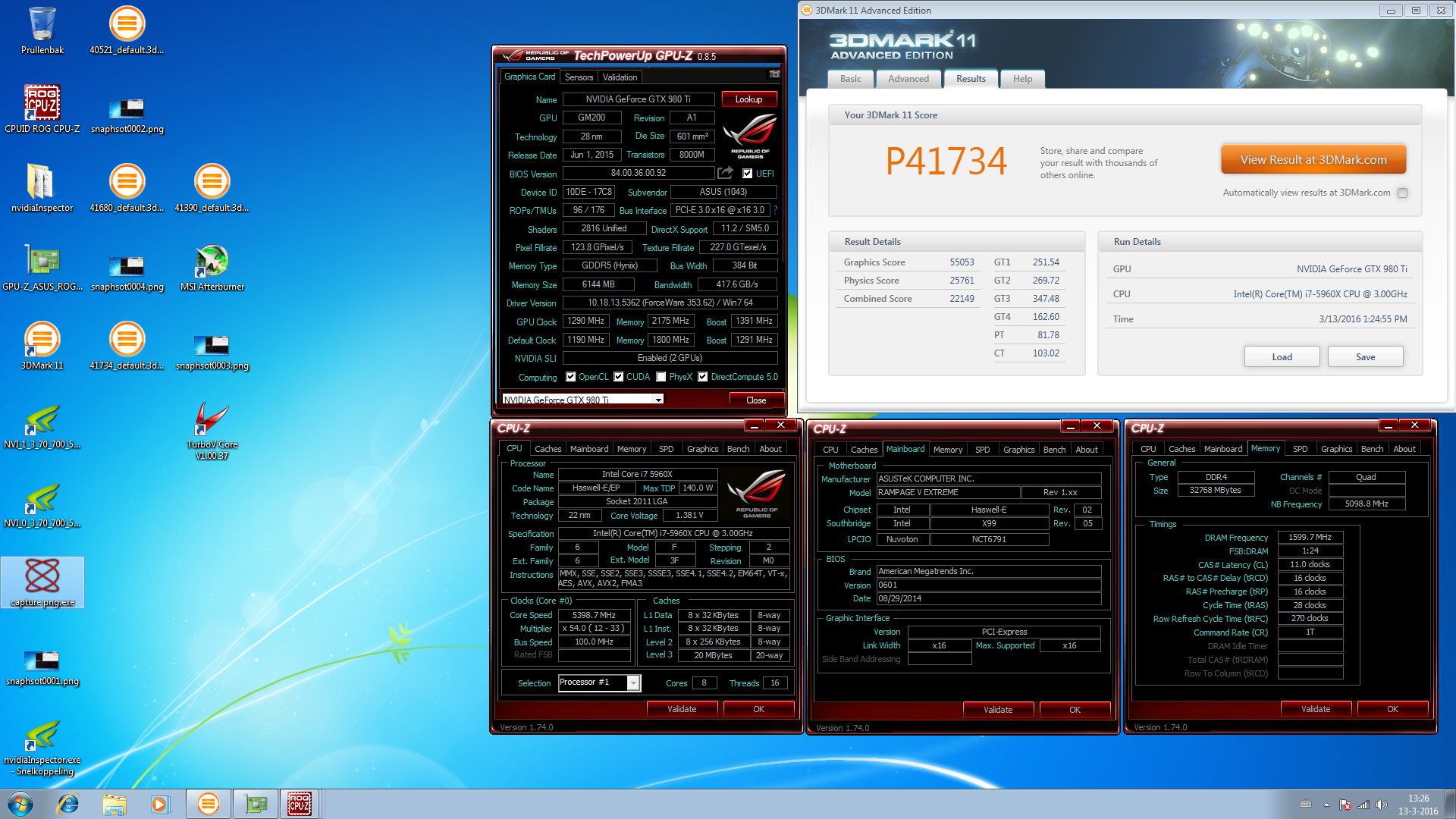The width and height of the screenshot is (1456, 819).
Task: Enable automatically view results at 3DMark.com
Action: point(1402,193)
